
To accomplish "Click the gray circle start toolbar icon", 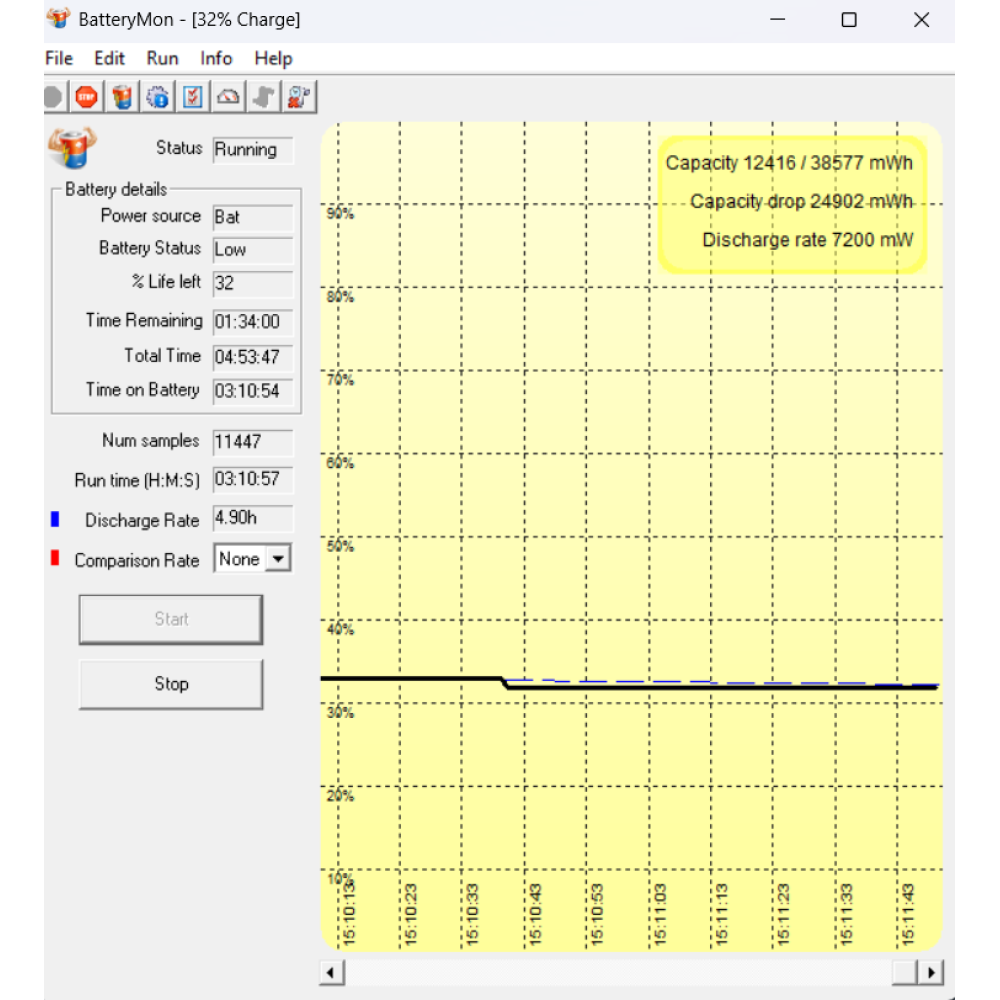I will (x=54, y=97).
